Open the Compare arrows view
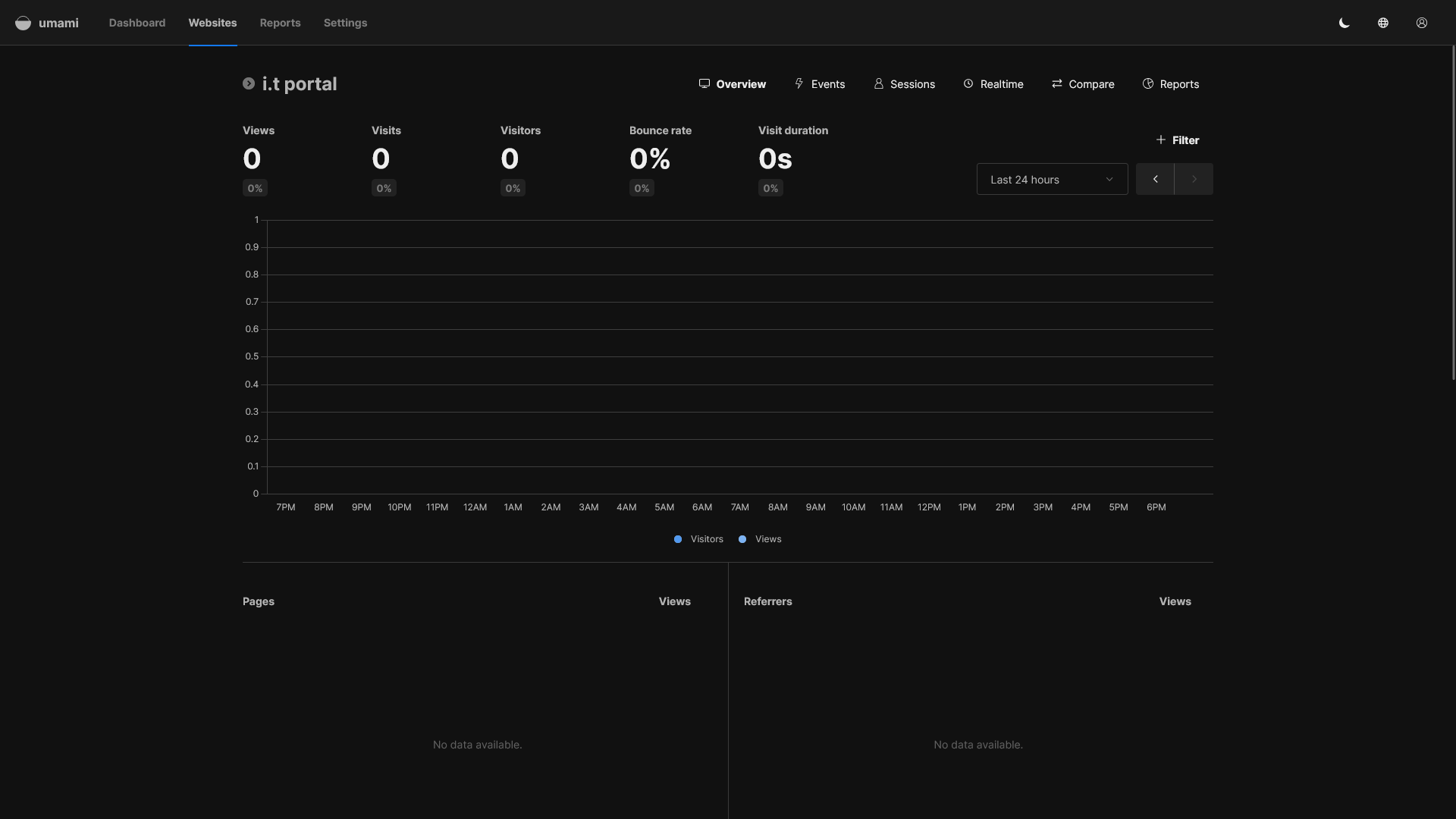Screen dimensions: 1456x819 pos(1083,84)
